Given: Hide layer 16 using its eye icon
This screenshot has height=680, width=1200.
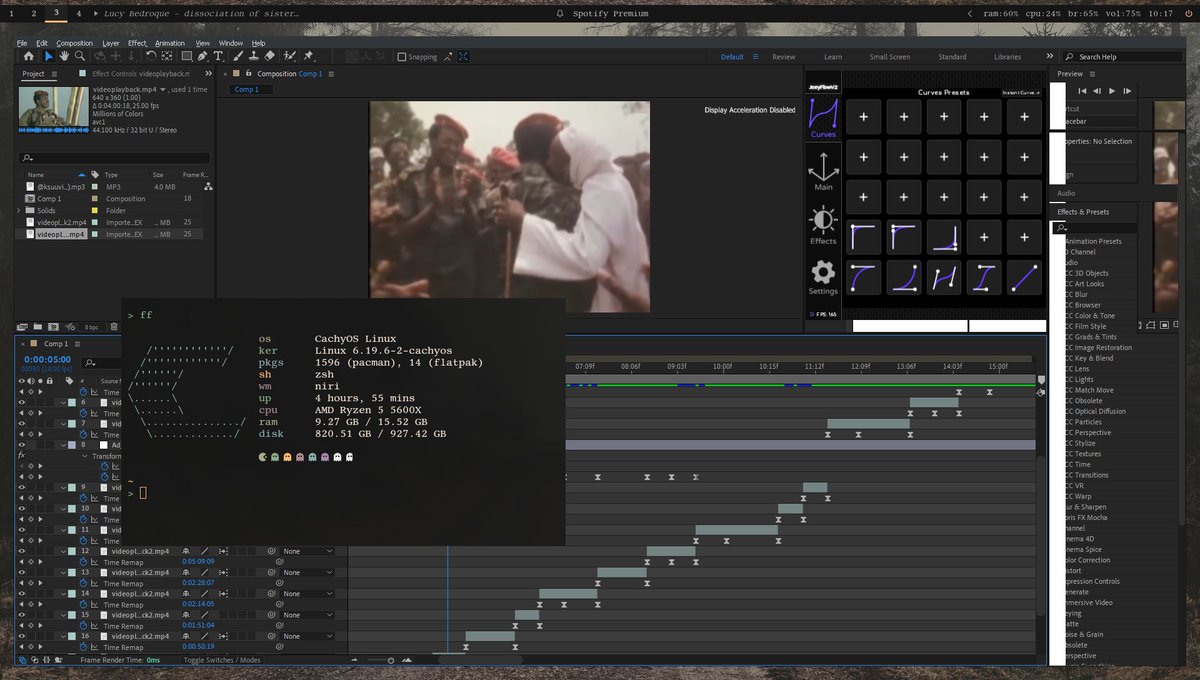Looking at the screenshot, I should pos(22,636).
